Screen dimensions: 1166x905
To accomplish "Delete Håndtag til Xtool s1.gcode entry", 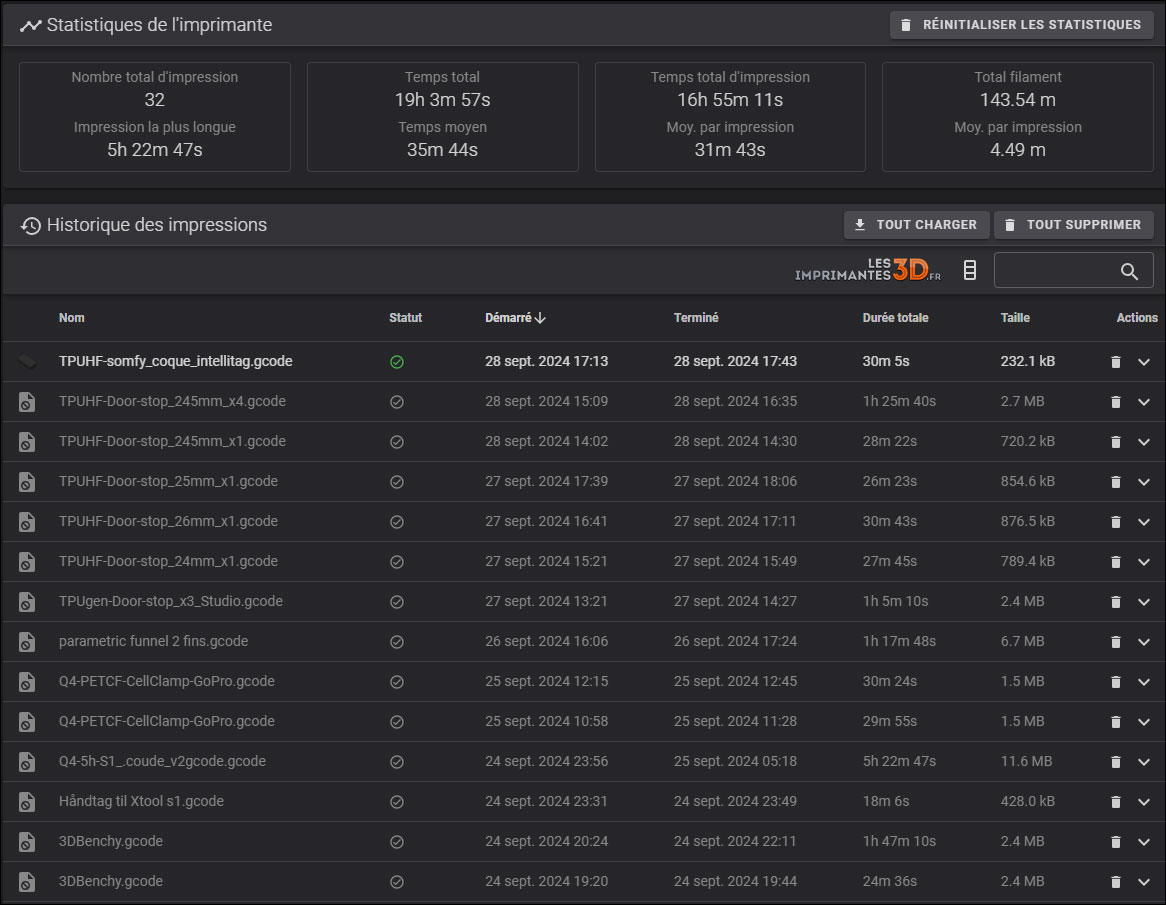I will tap(1115, 802).
